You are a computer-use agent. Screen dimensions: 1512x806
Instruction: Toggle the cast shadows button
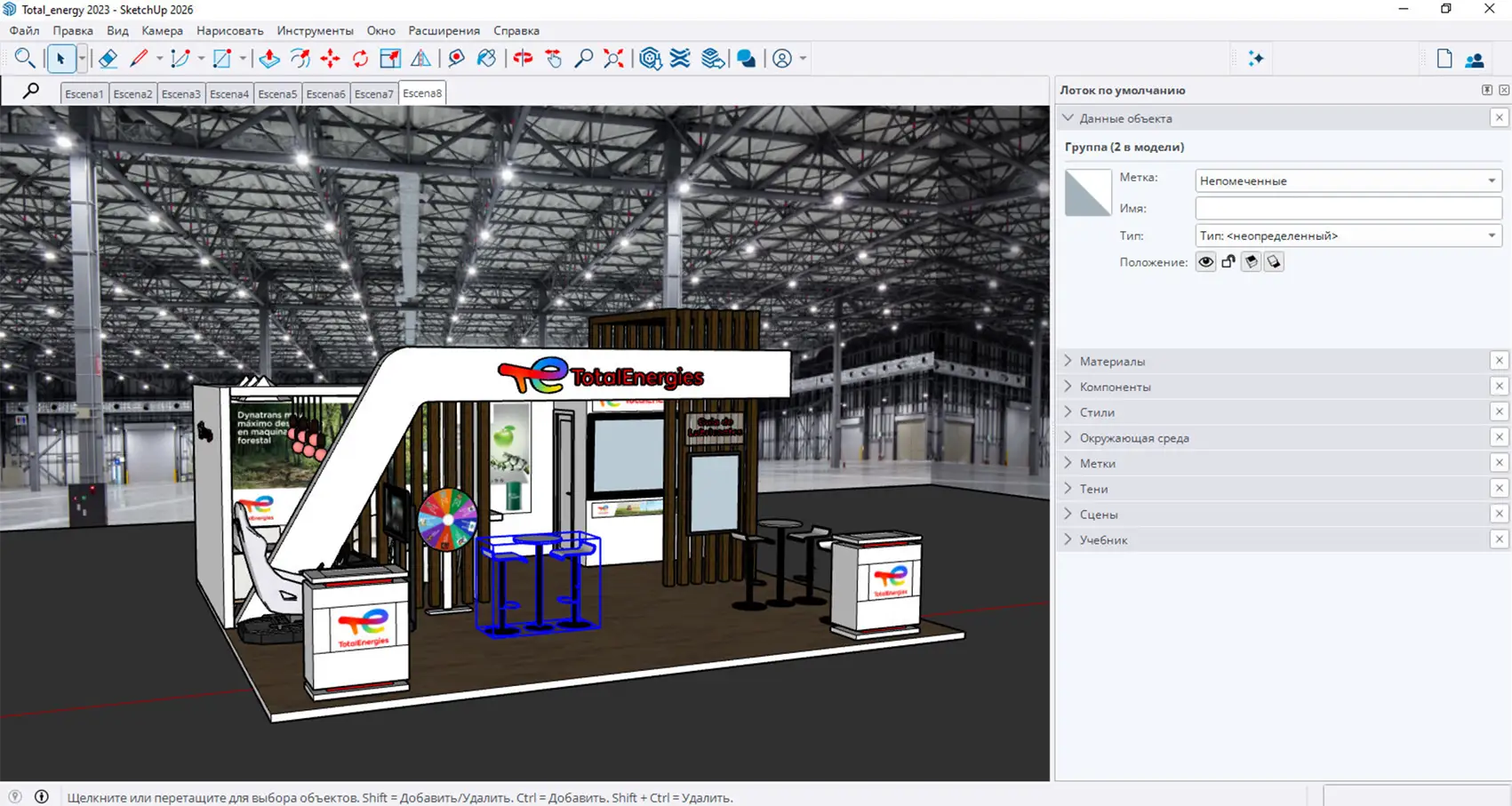point(1274,262)
